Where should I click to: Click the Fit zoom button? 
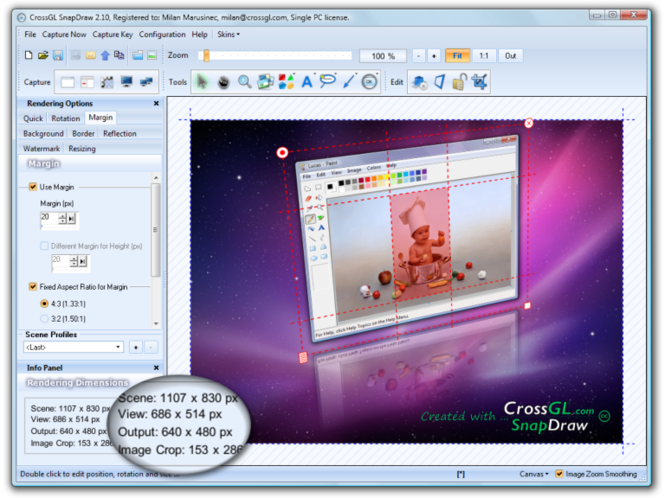tap(457, 56)
